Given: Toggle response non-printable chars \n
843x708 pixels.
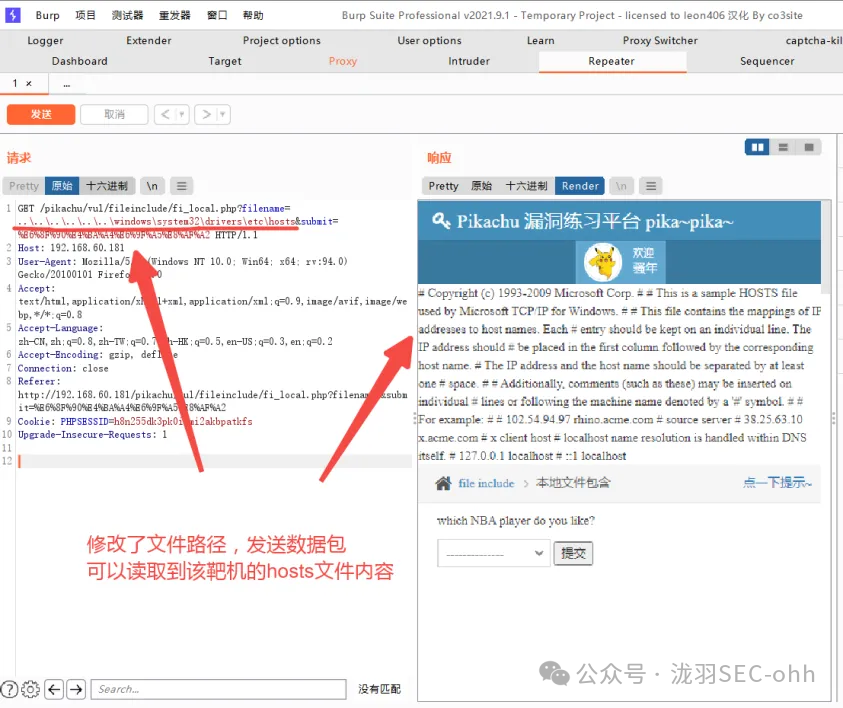Looking at the screenshot, I should (x=621, y=186).
